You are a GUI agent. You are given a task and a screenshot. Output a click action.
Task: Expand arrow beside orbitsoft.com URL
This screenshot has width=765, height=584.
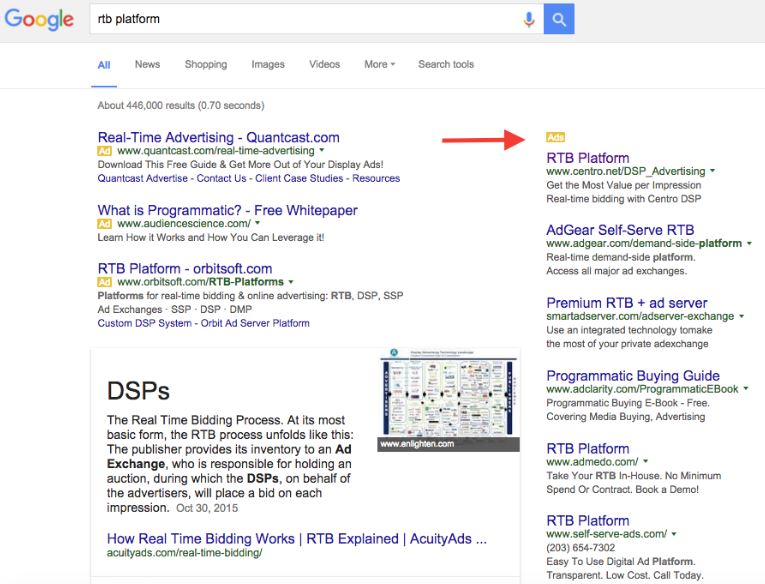(x=291, y=282)
